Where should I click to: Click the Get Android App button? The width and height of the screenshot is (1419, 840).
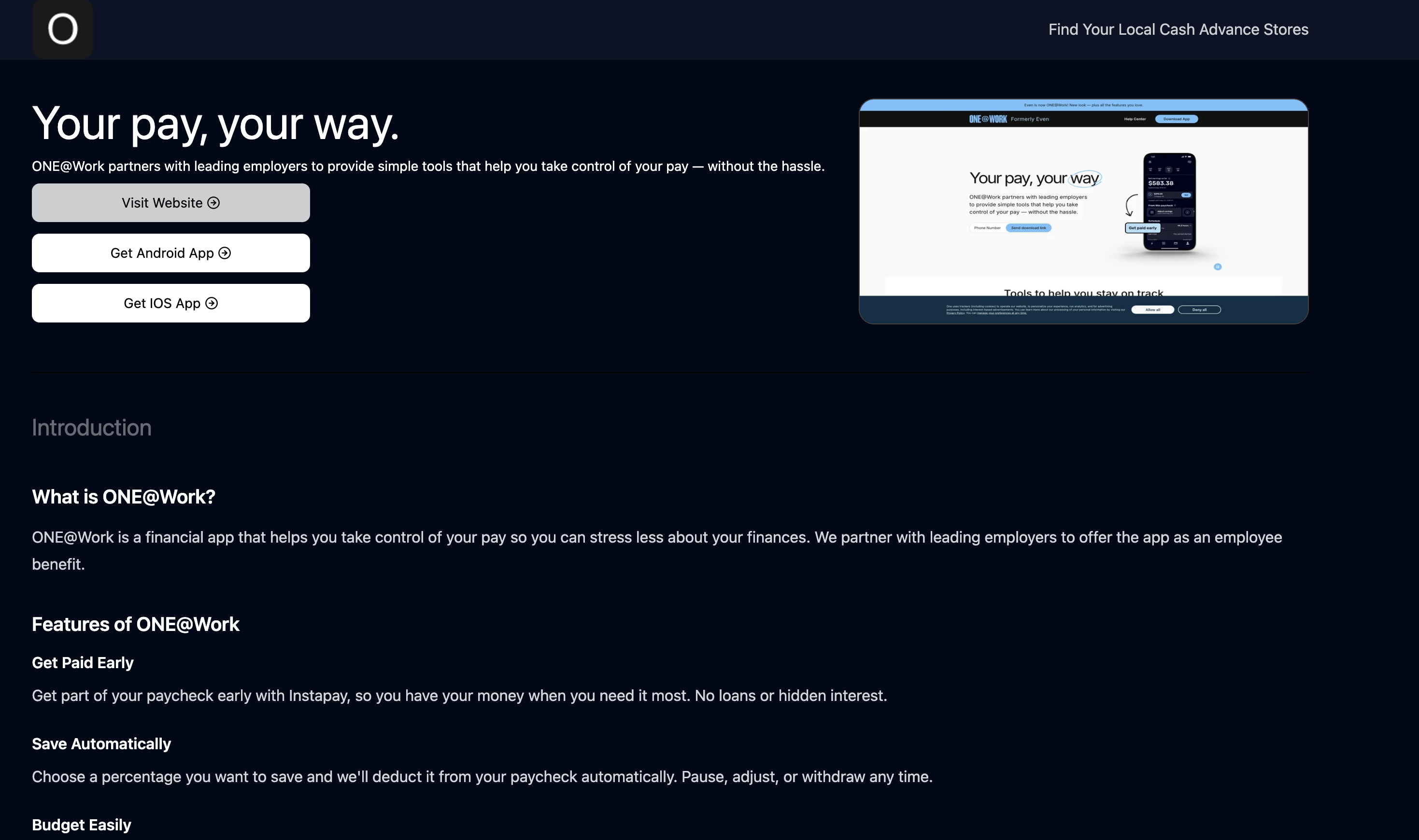(170, 253)
